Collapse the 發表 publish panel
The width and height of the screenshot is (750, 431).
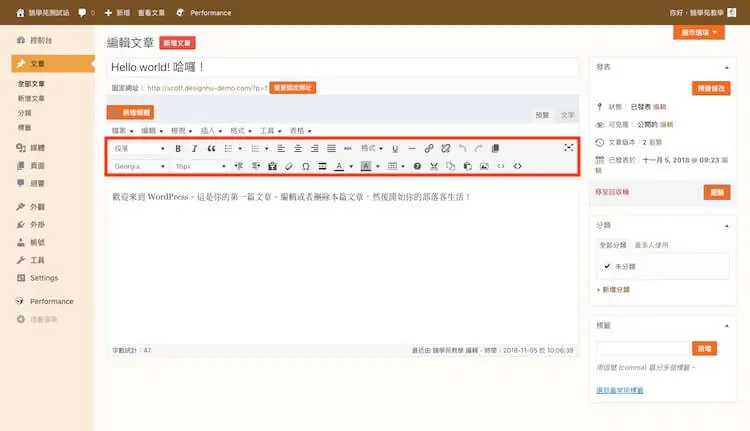pyautogui.click(x=727, y=67)
